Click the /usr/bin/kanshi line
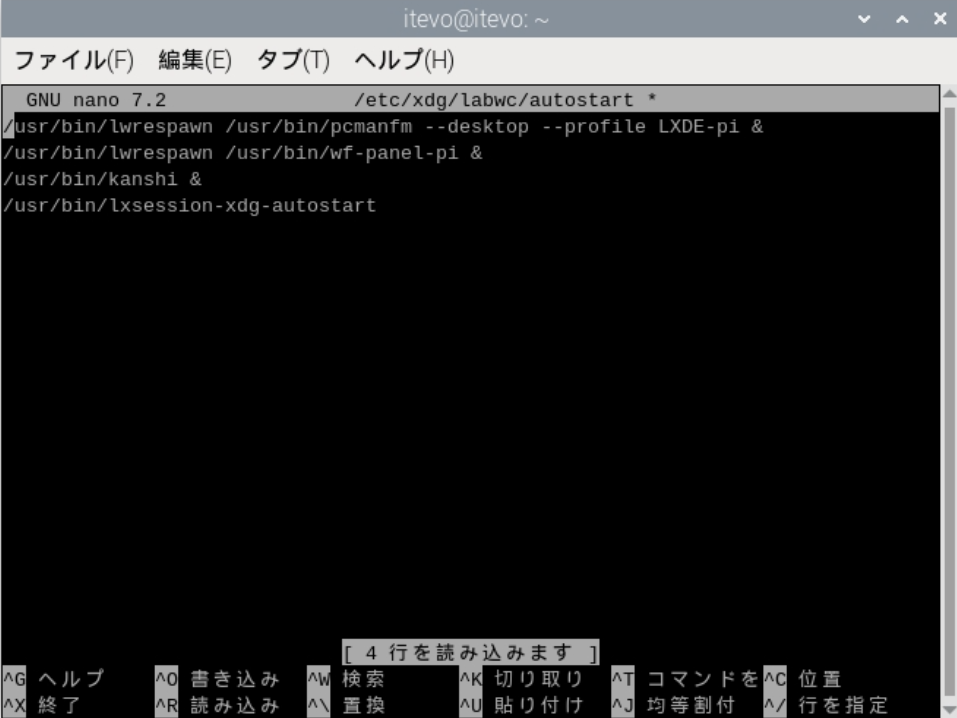This screenshot has height=718, width=957. (102, 180)
